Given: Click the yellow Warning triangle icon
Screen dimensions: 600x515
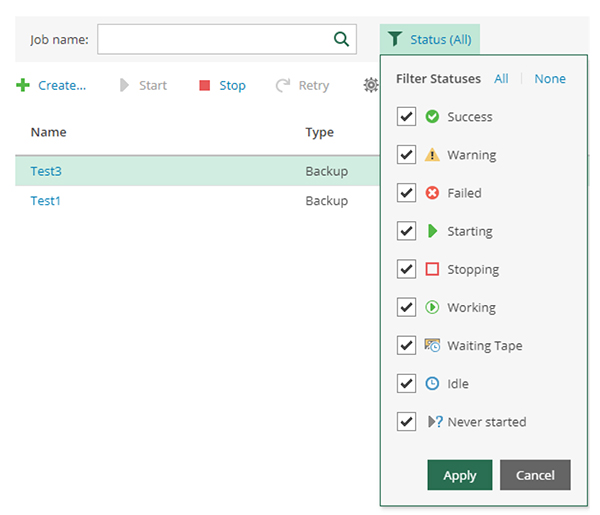Looking at the screenshot, I should click(432, 155).
